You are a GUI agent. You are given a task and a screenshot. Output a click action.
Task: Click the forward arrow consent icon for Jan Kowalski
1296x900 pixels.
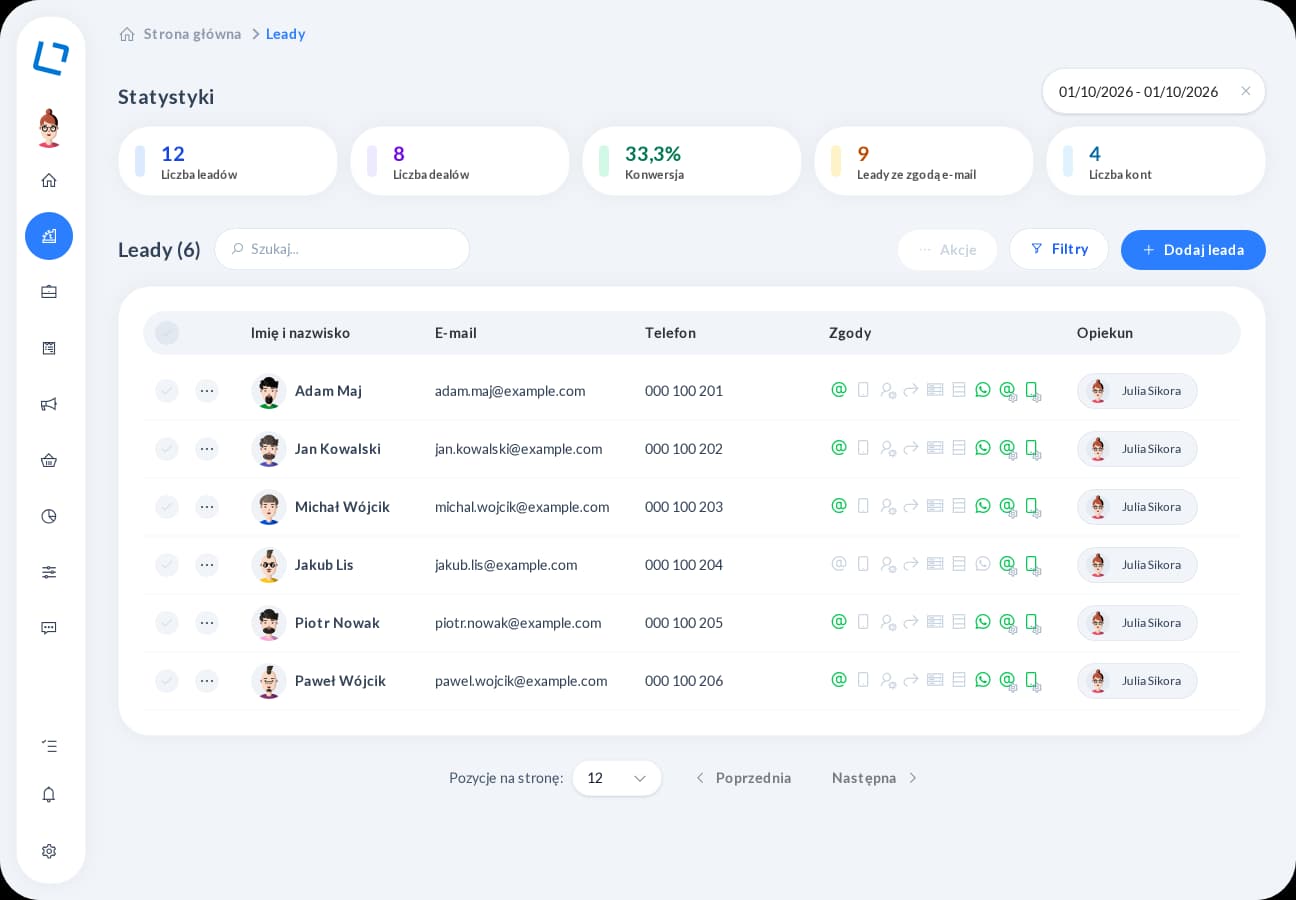tap(911, 449)
